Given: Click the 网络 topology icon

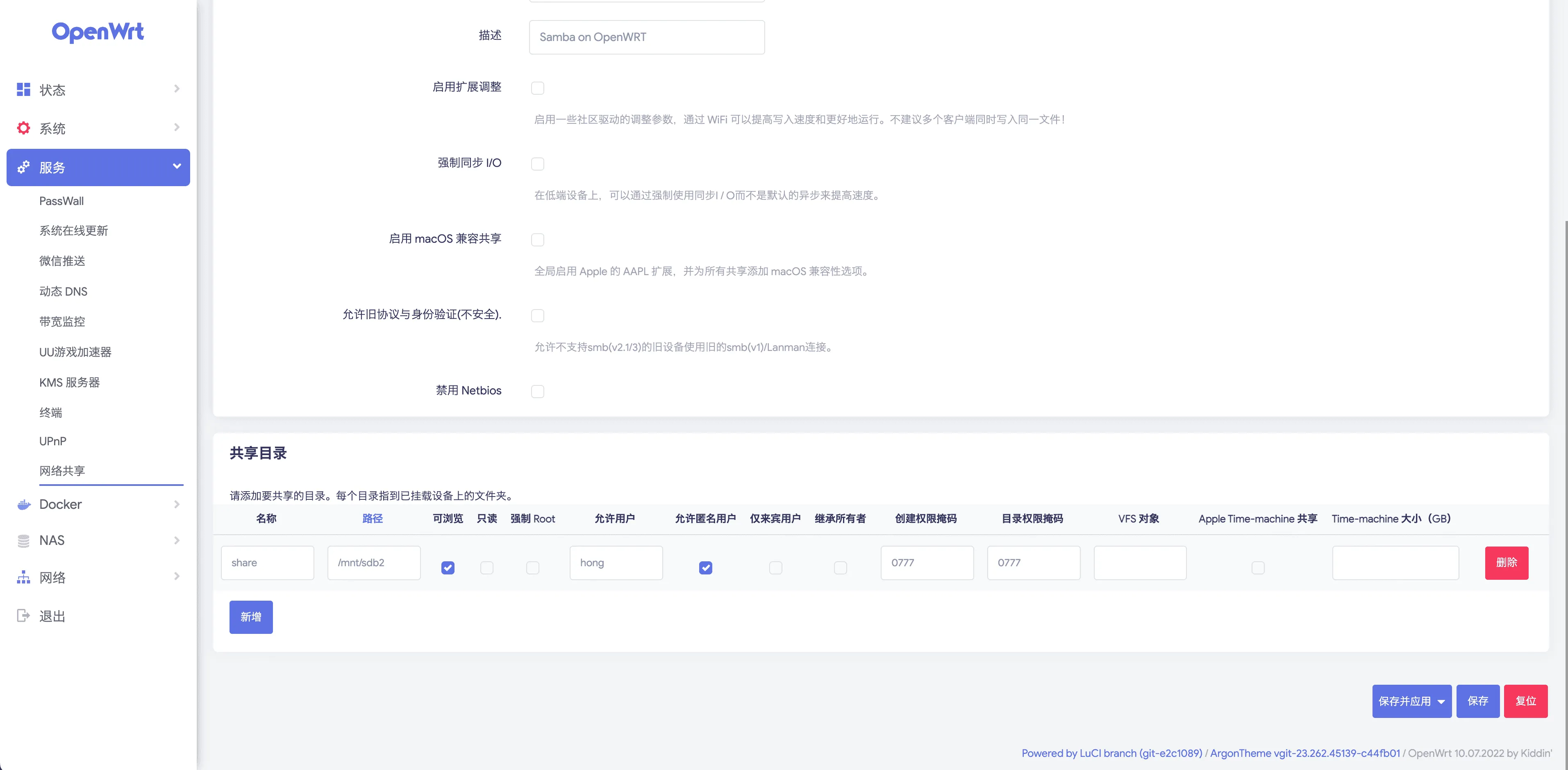Looking at the screenshot, I should tap(23, 577).
